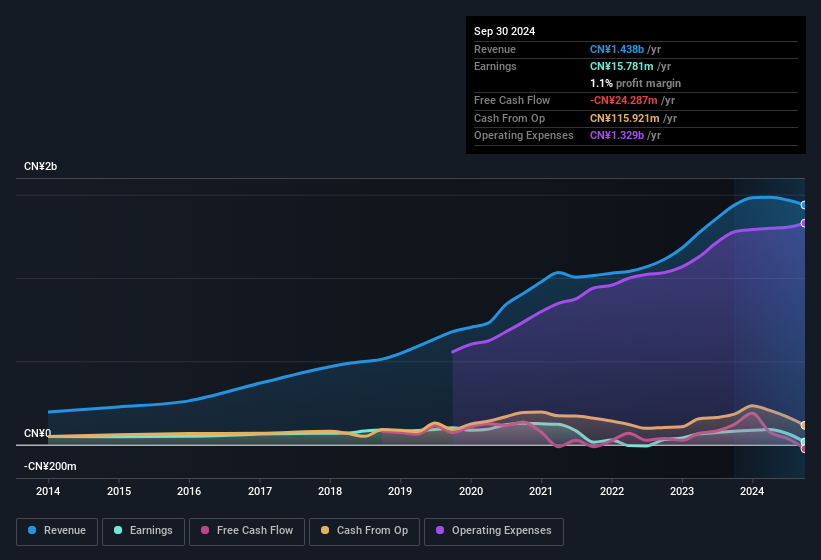Click the 2014 x-axis label

(x=48, y=491)
